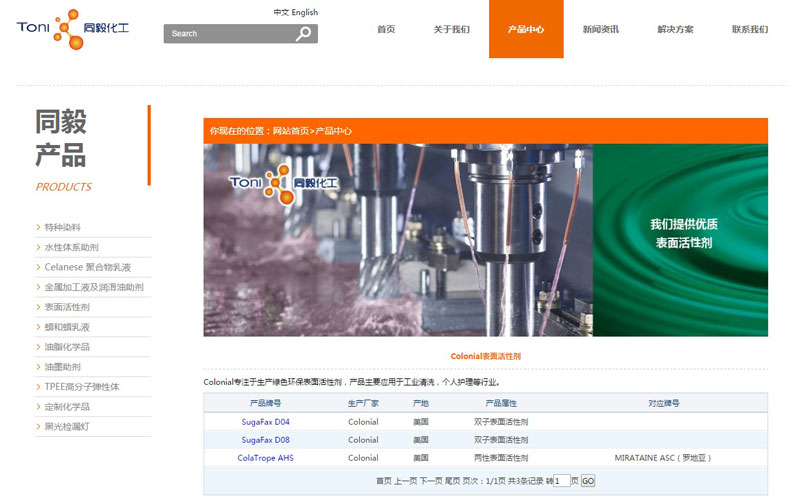Open the 定制化学品 category
Image resolution: width=800 pixels, height=497 pixels.
(x=67, y=406)
